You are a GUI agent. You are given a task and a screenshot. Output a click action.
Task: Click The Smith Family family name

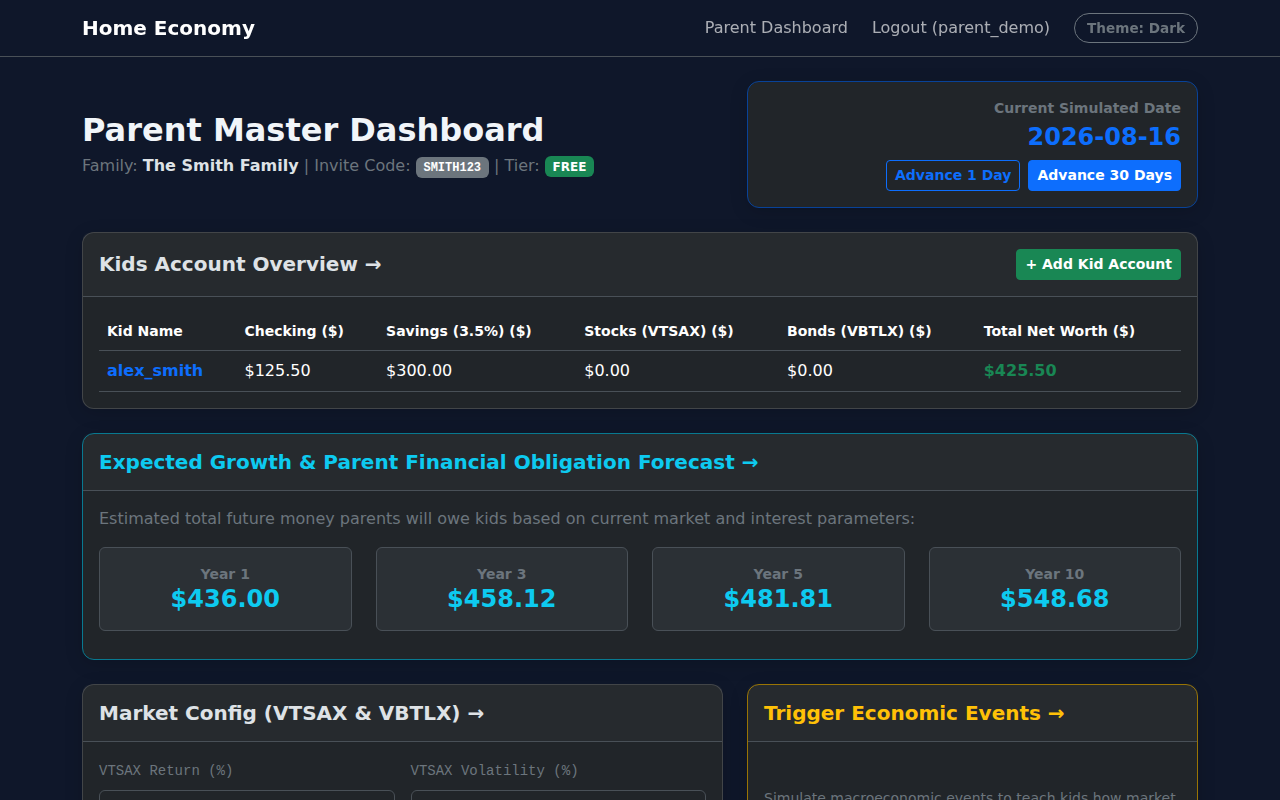(x=221, y=165)
